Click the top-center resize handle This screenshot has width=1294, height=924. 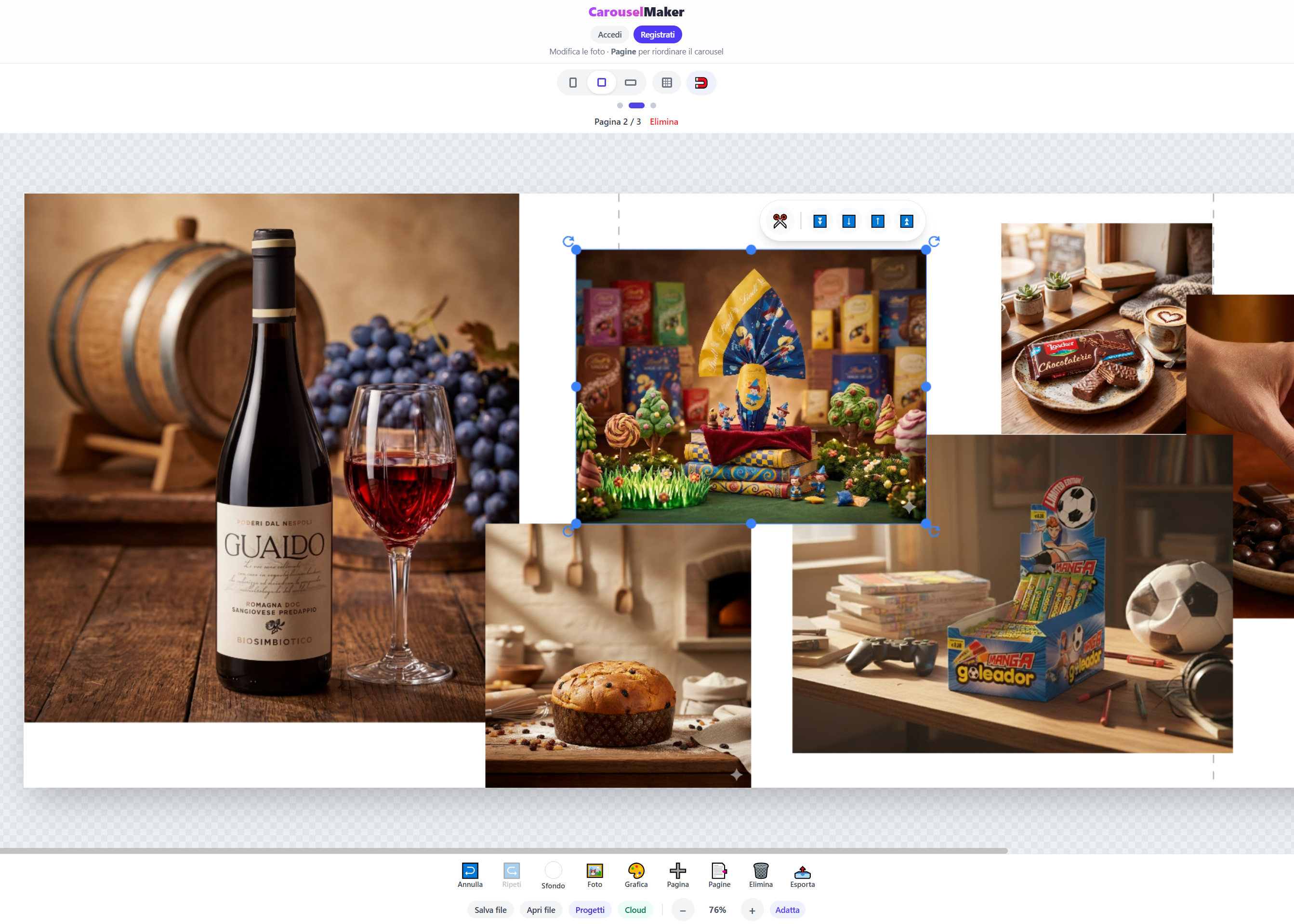(x=751, y=250)
